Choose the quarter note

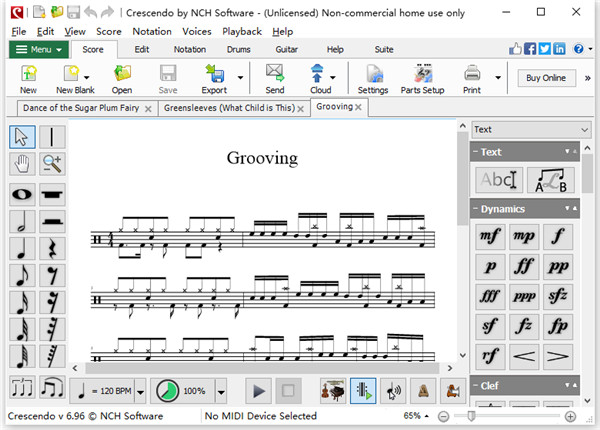coord(22,249)
